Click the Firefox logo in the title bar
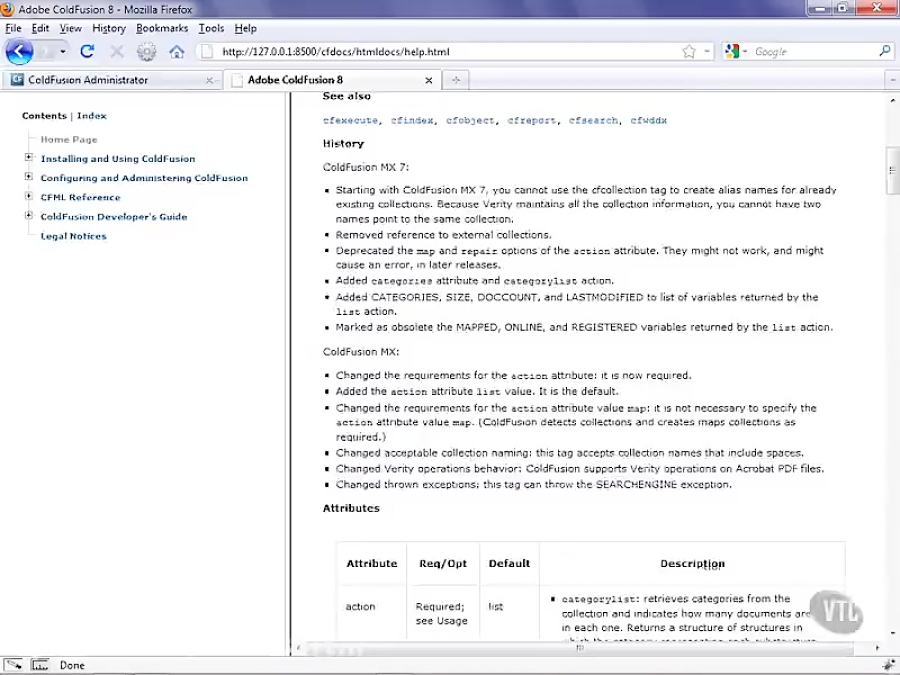The image size is (900, 675). 10,9
